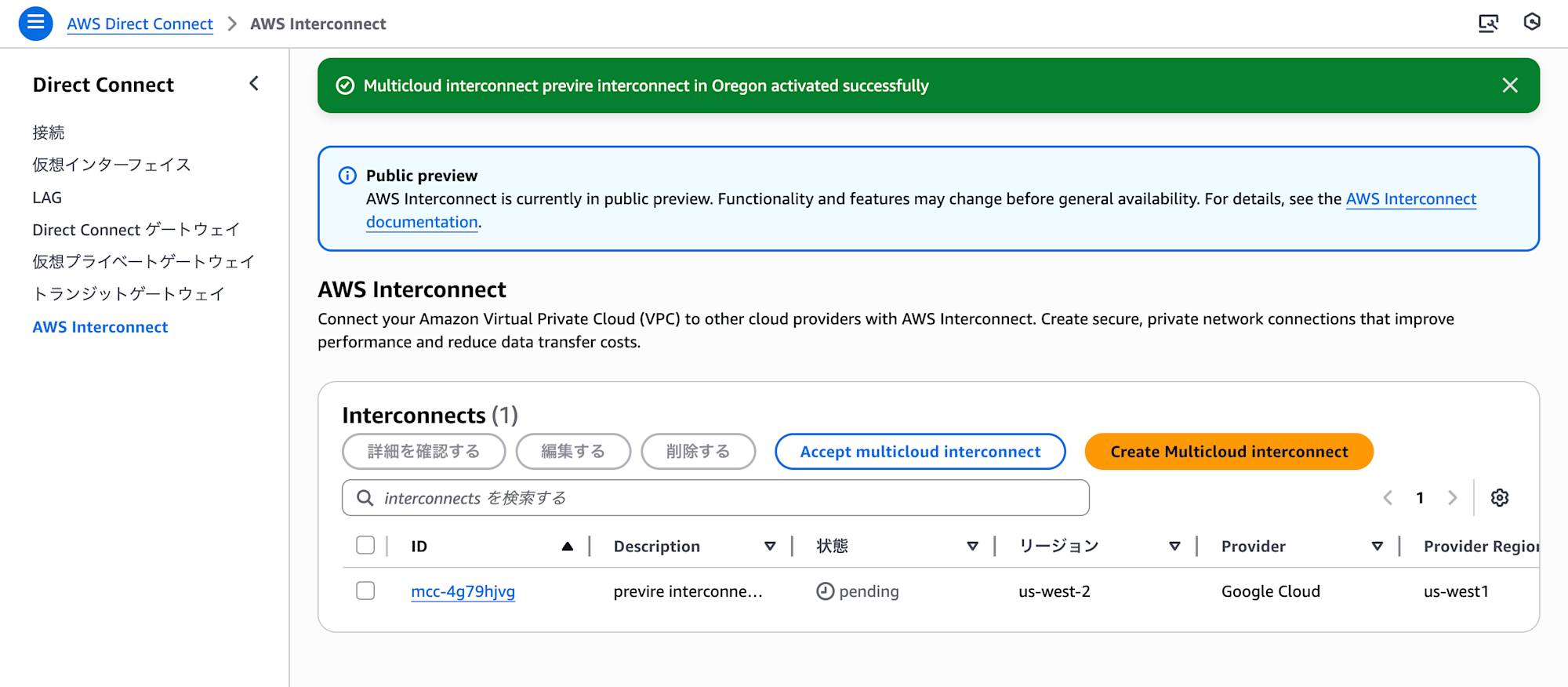
Task: Go to next page of interconnects
Action: (1452, 498)
